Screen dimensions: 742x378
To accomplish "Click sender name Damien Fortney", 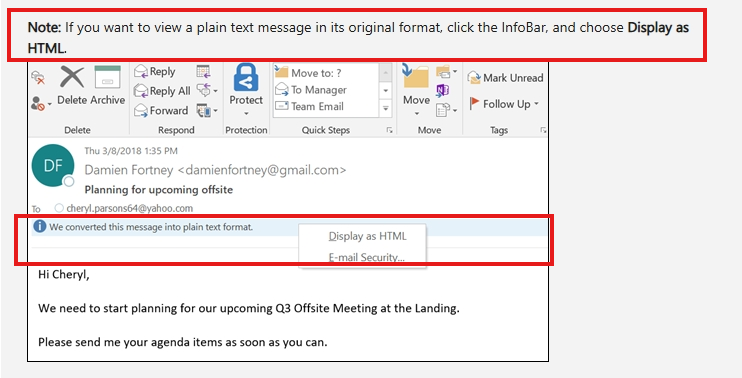I will (129, 170).
